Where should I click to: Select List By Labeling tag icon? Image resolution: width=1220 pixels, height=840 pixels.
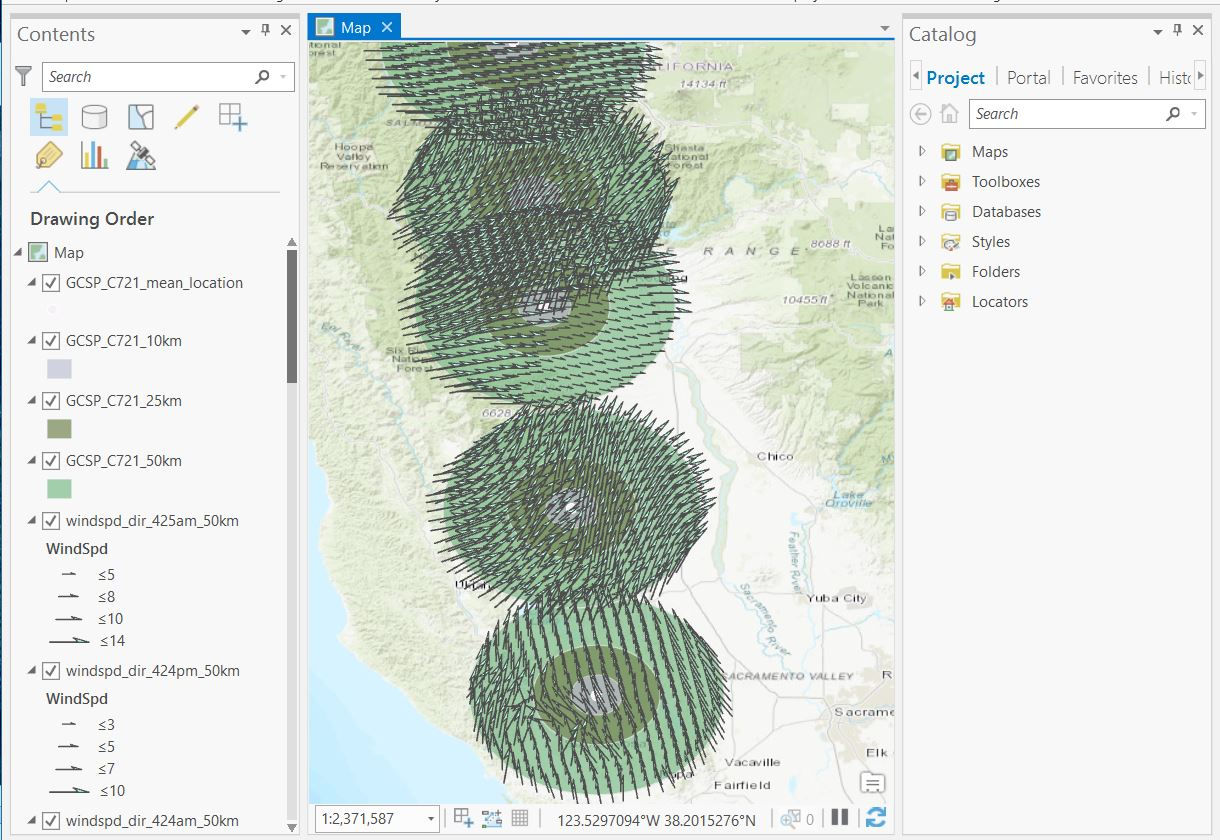48,156
